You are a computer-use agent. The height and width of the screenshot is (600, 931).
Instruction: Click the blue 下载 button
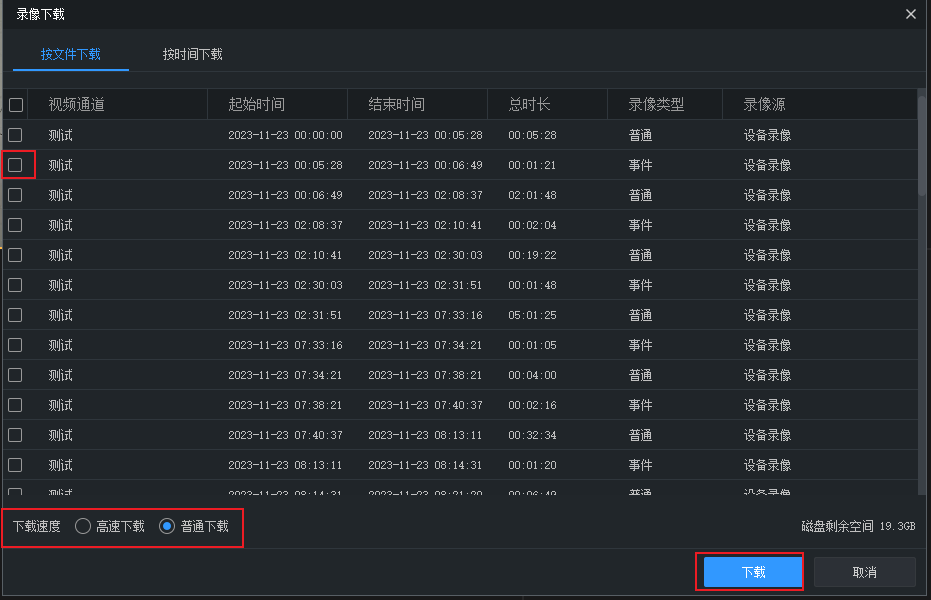(x=753, y=572)
